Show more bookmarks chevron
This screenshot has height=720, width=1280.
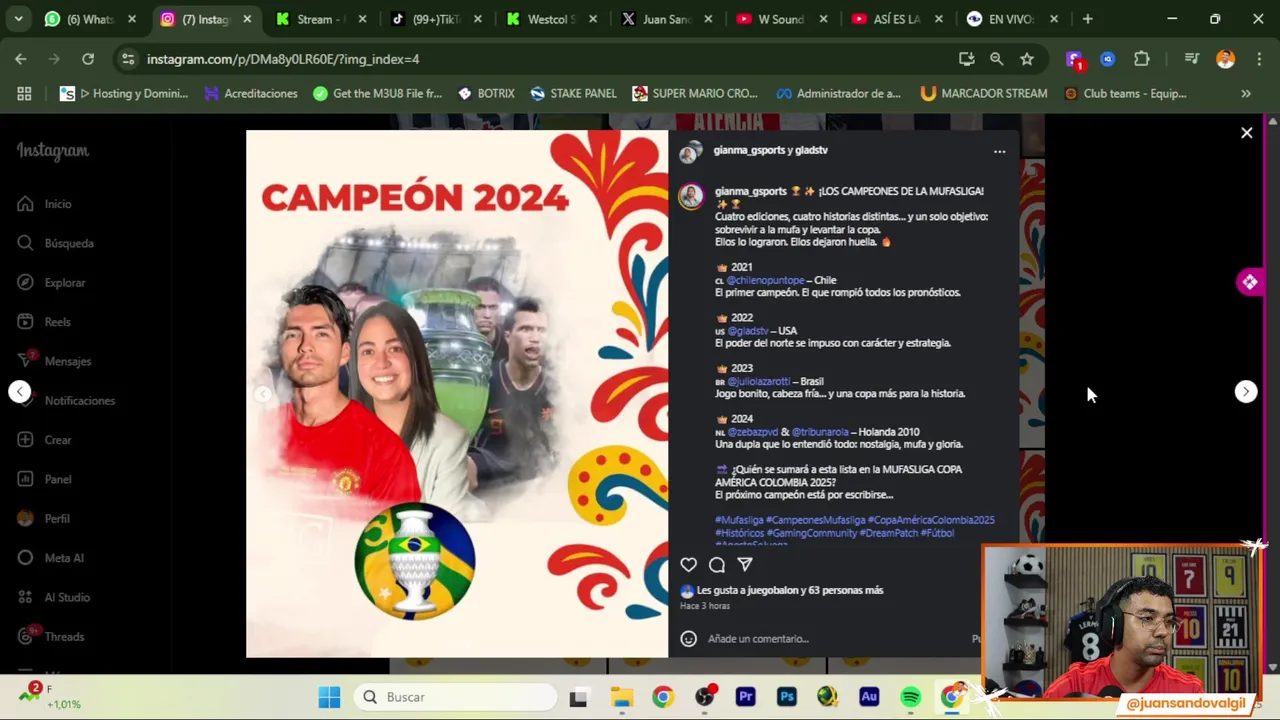[1246, 93]
